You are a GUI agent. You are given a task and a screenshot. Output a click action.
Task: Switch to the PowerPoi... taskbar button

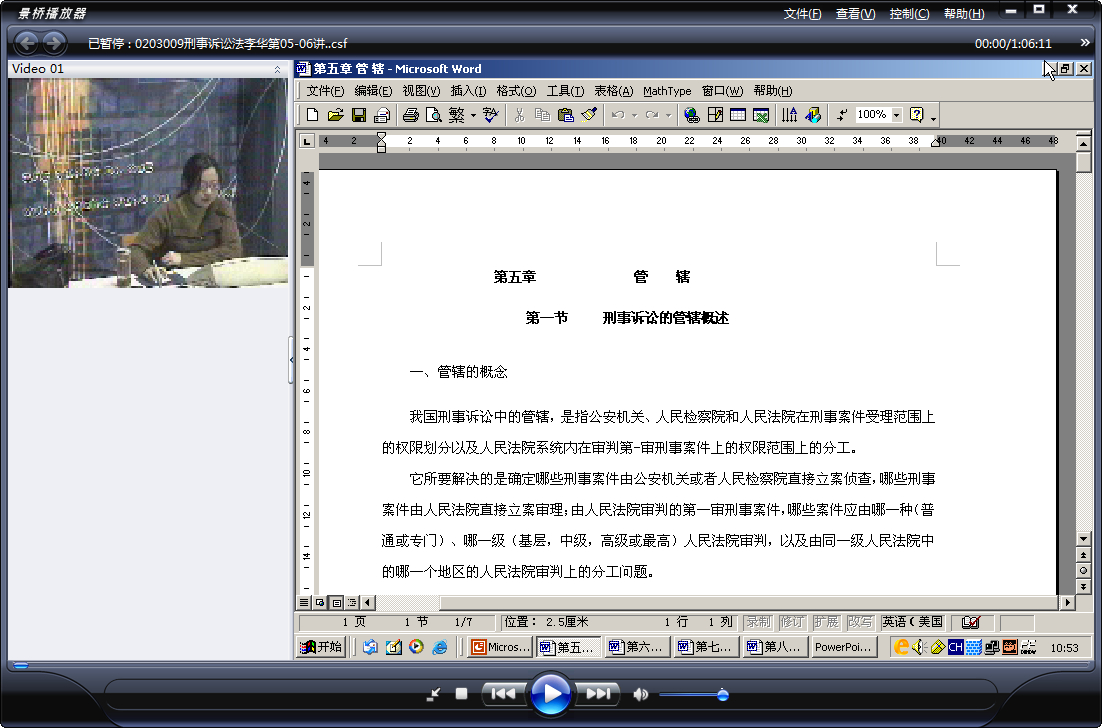(x=845, y=646)
